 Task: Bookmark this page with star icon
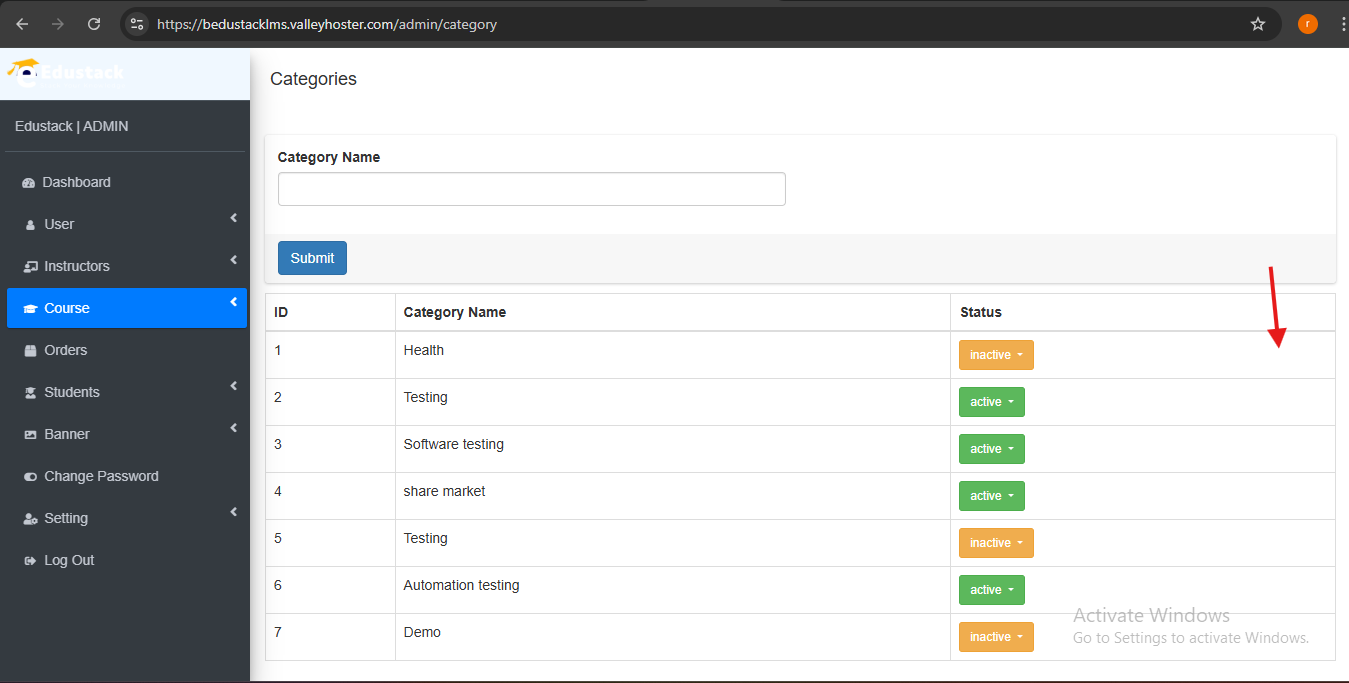pos(1258,24)
